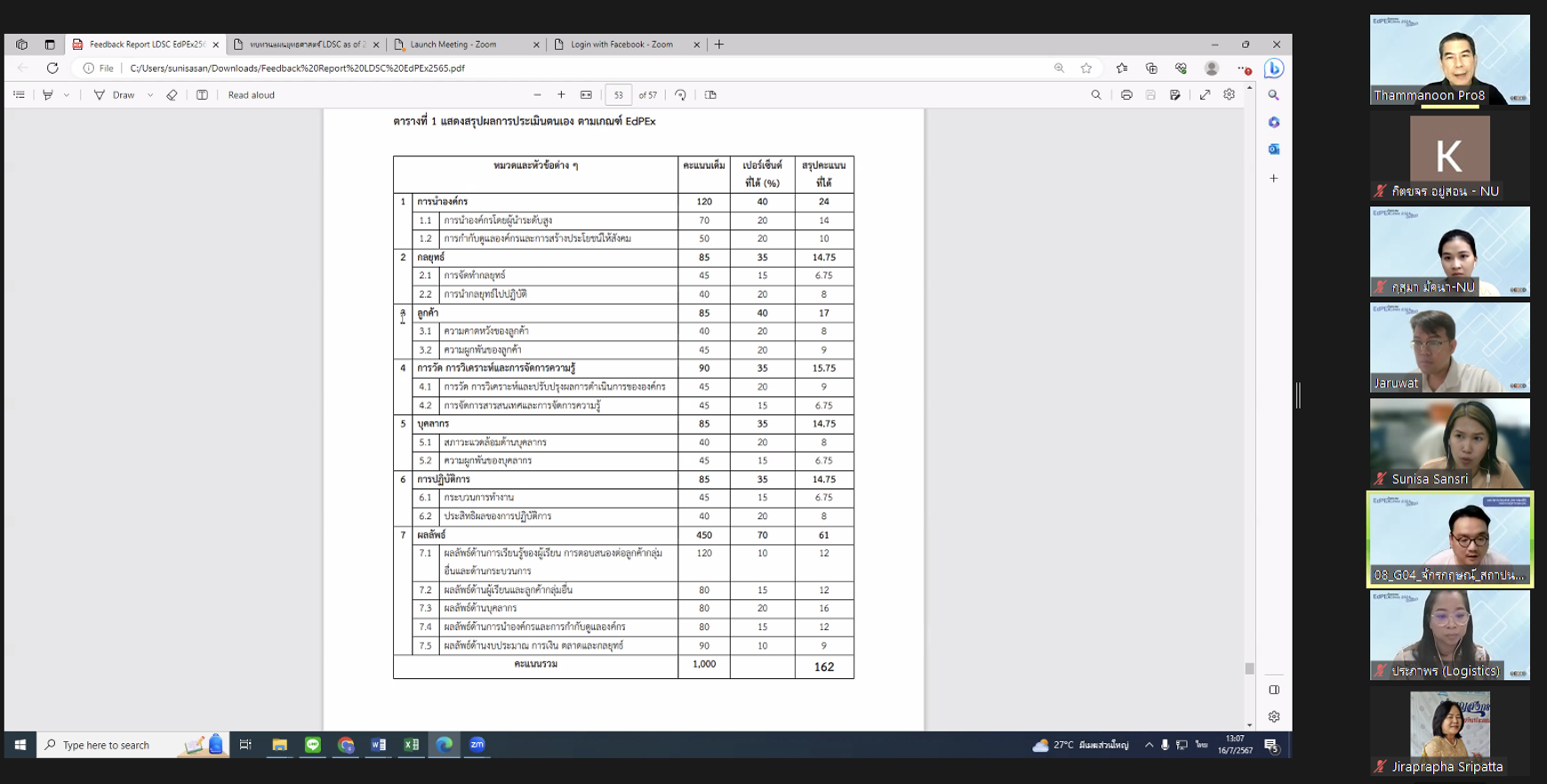
Task: Click the address bar zoom indicator icon
Action: tap(1059, 68)
